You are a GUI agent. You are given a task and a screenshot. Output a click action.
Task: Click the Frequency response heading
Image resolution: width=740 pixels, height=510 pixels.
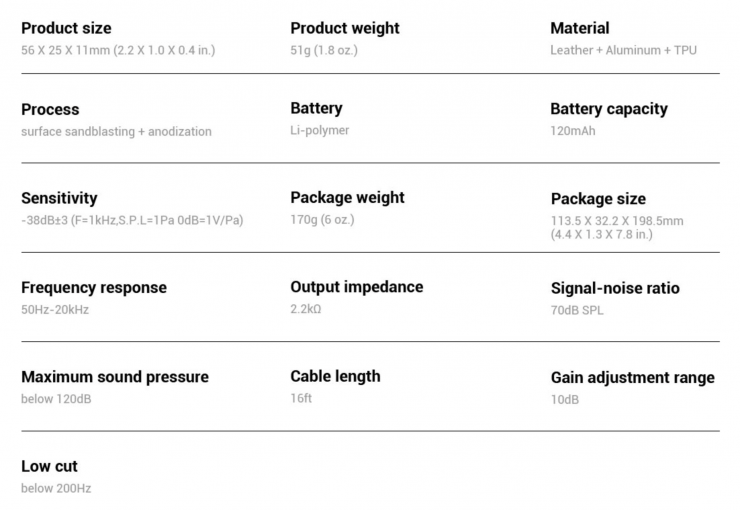94,287
